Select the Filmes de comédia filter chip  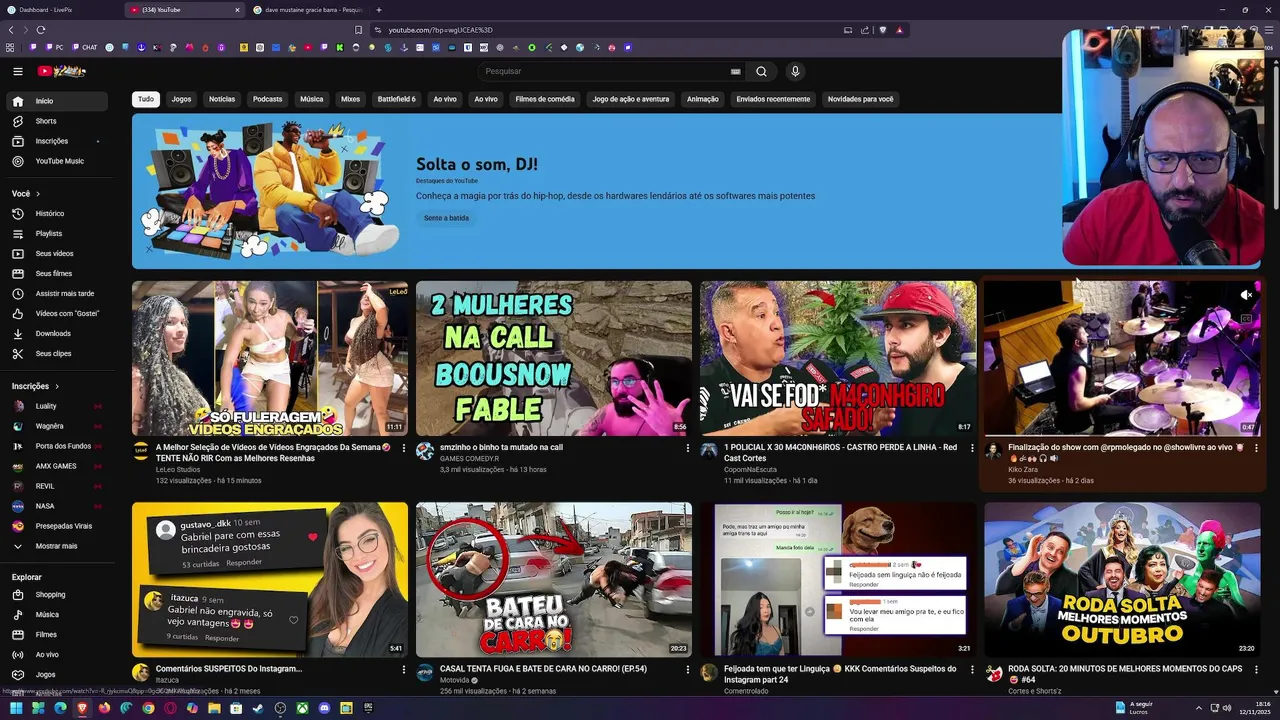point(545,99)
